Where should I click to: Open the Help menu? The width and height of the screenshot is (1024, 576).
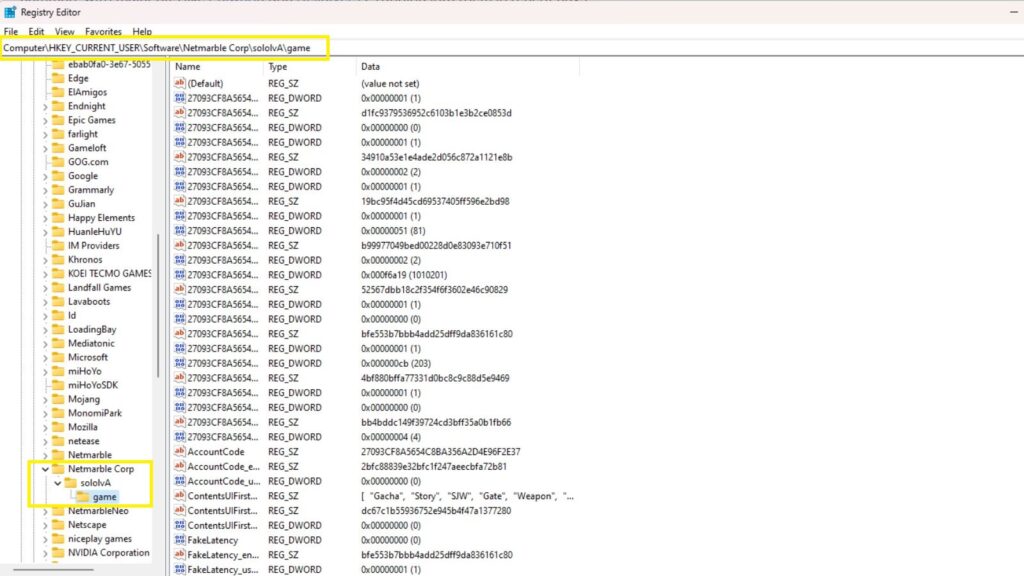[142, 31]
